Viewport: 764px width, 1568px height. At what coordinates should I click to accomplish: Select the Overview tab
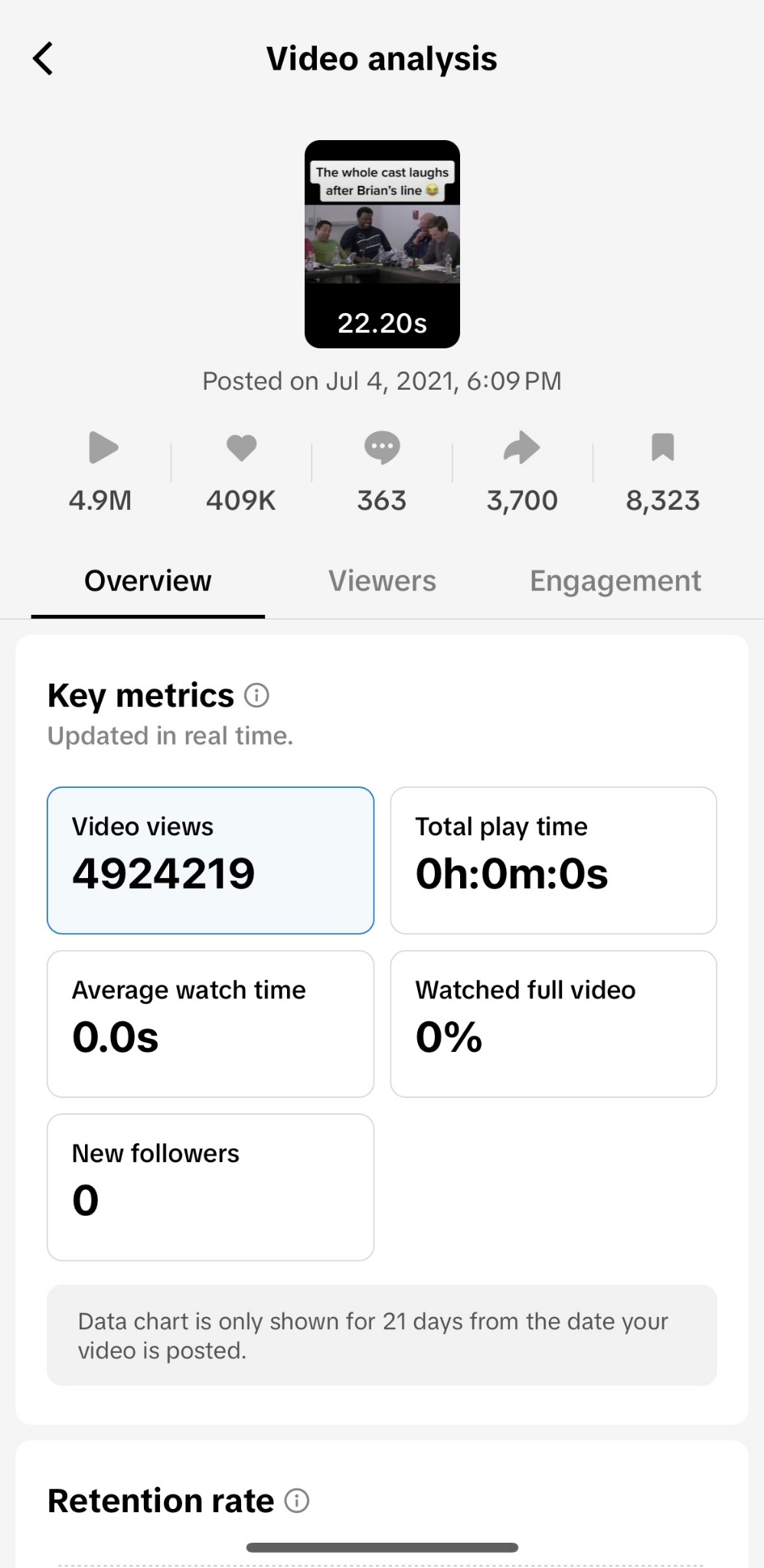(148, 581)
